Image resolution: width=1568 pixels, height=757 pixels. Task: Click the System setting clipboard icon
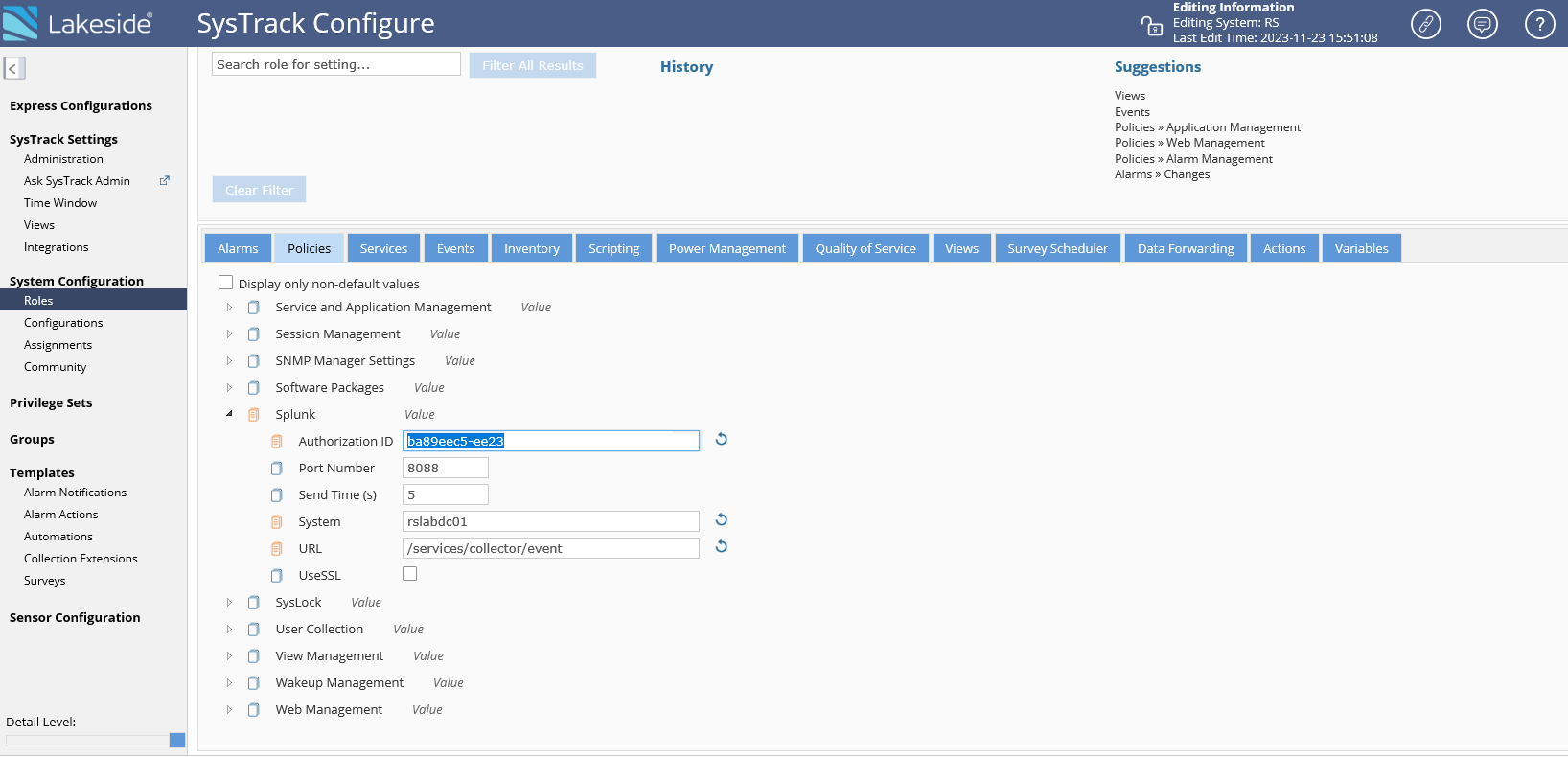277,522
